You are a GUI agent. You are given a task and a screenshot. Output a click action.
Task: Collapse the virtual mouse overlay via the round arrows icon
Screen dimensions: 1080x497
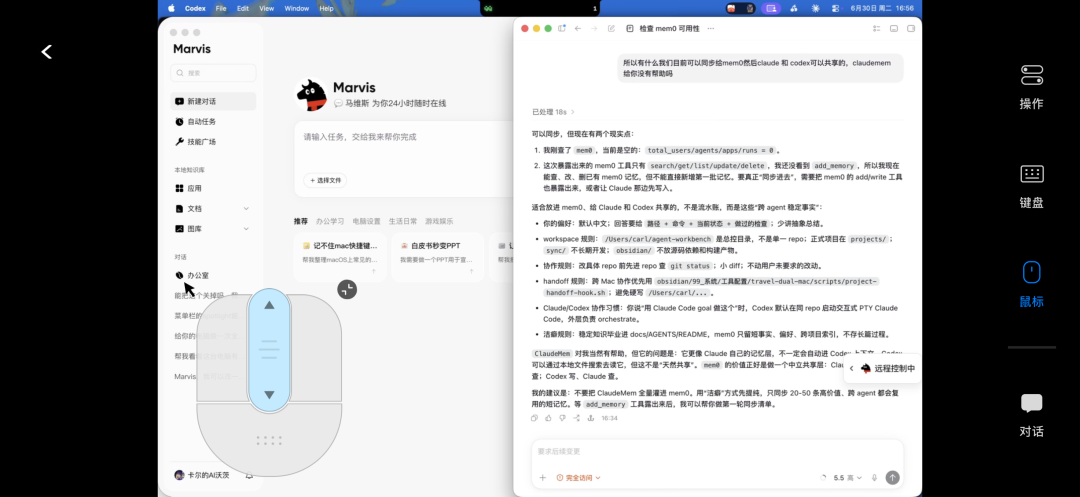[347, 289]
